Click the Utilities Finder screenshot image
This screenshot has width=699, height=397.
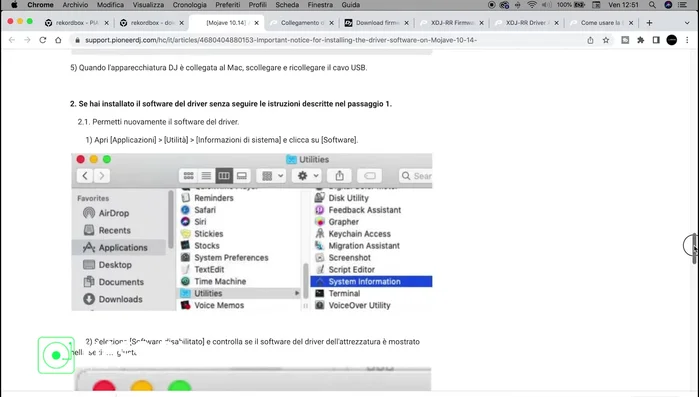pyautogui.click(x=252, y=232)
